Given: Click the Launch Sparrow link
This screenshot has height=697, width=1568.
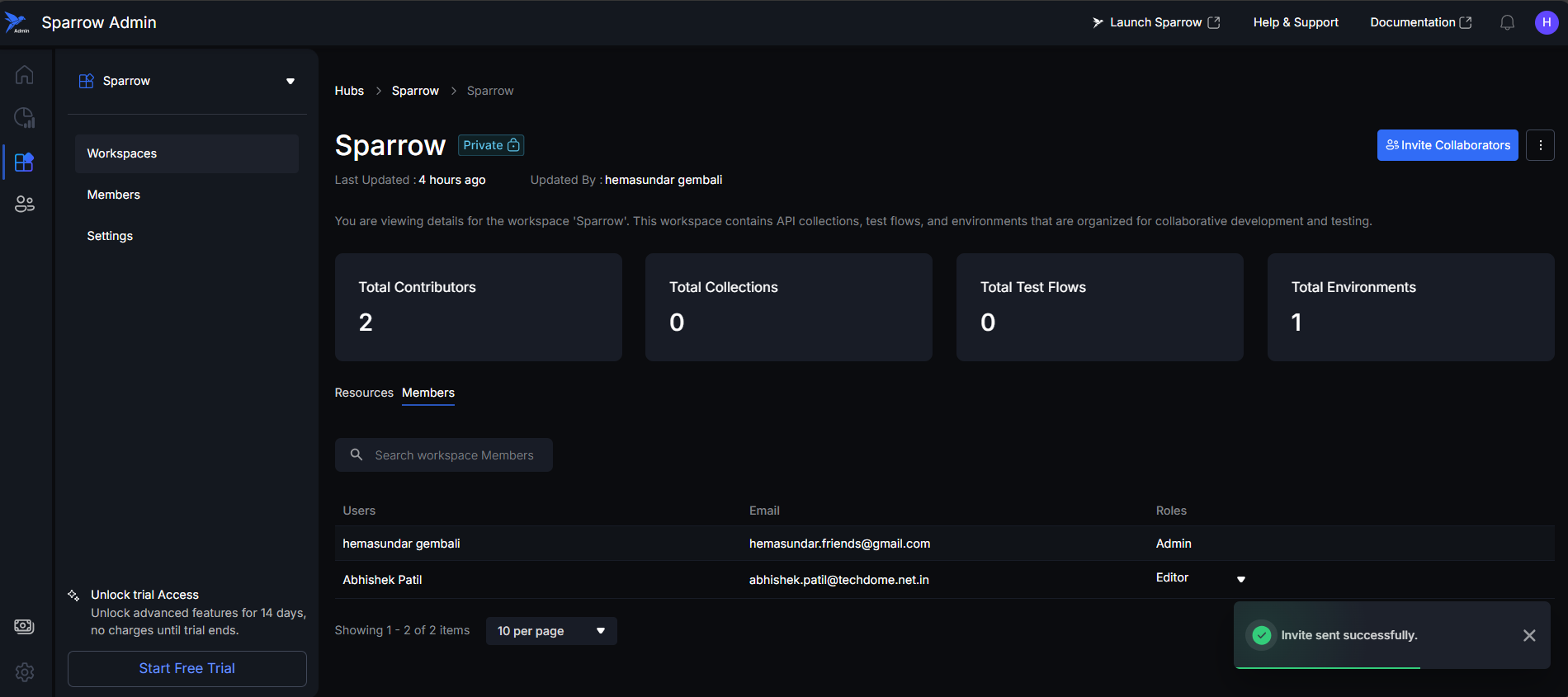Looking at the screenshot, I should tap(1155, 22).
